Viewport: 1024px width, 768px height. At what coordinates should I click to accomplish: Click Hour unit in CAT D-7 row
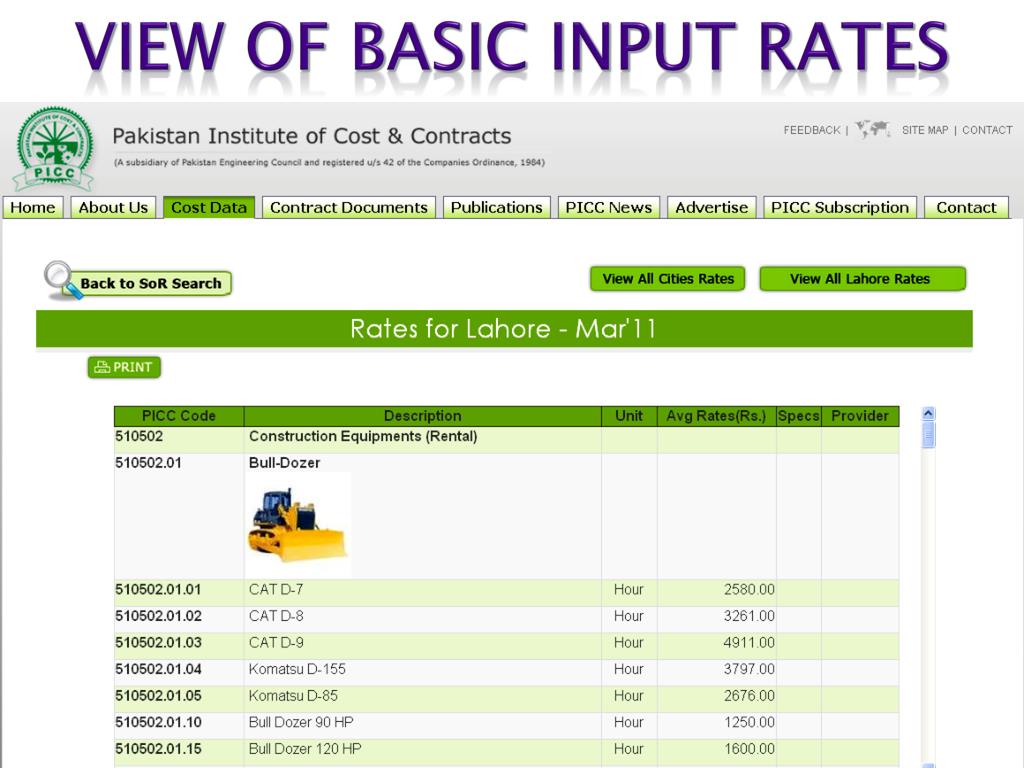click(x=629, y=590)
